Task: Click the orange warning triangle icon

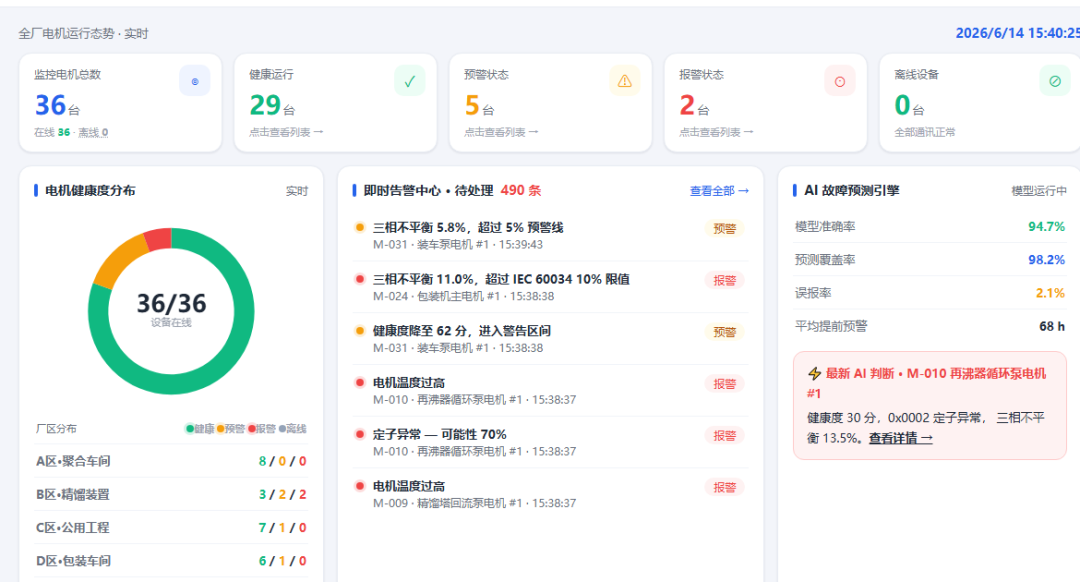Action: 625,81
